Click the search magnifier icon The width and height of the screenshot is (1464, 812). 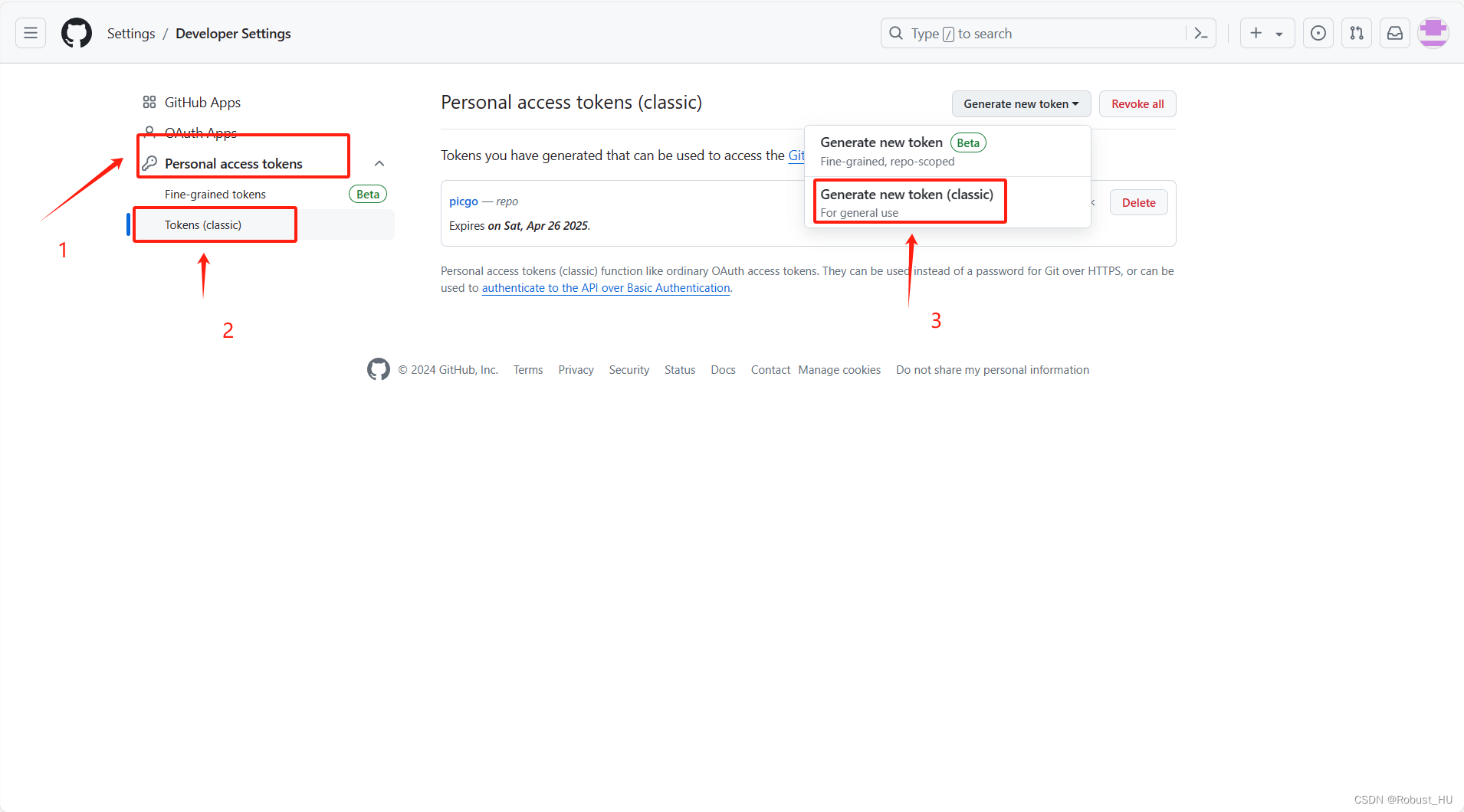point(896,33)
